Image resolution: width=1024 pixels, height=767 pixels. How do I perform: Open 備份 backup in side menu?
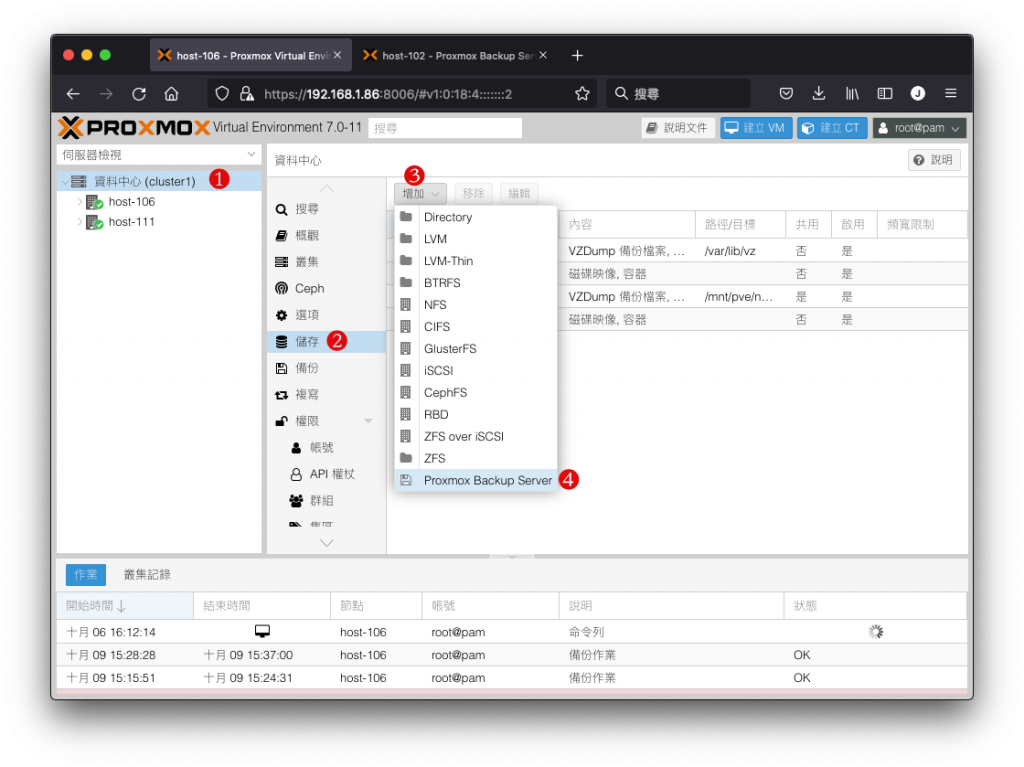tap(327, 368)
